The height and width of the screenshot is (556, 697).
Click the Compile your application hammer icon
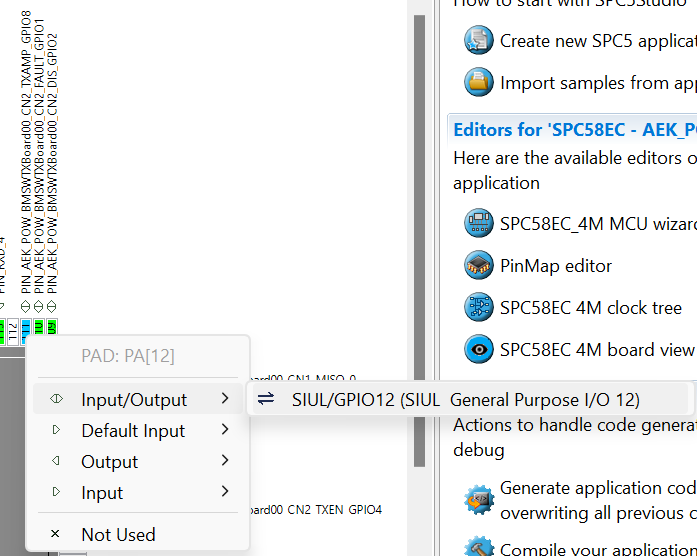(478, 547)
